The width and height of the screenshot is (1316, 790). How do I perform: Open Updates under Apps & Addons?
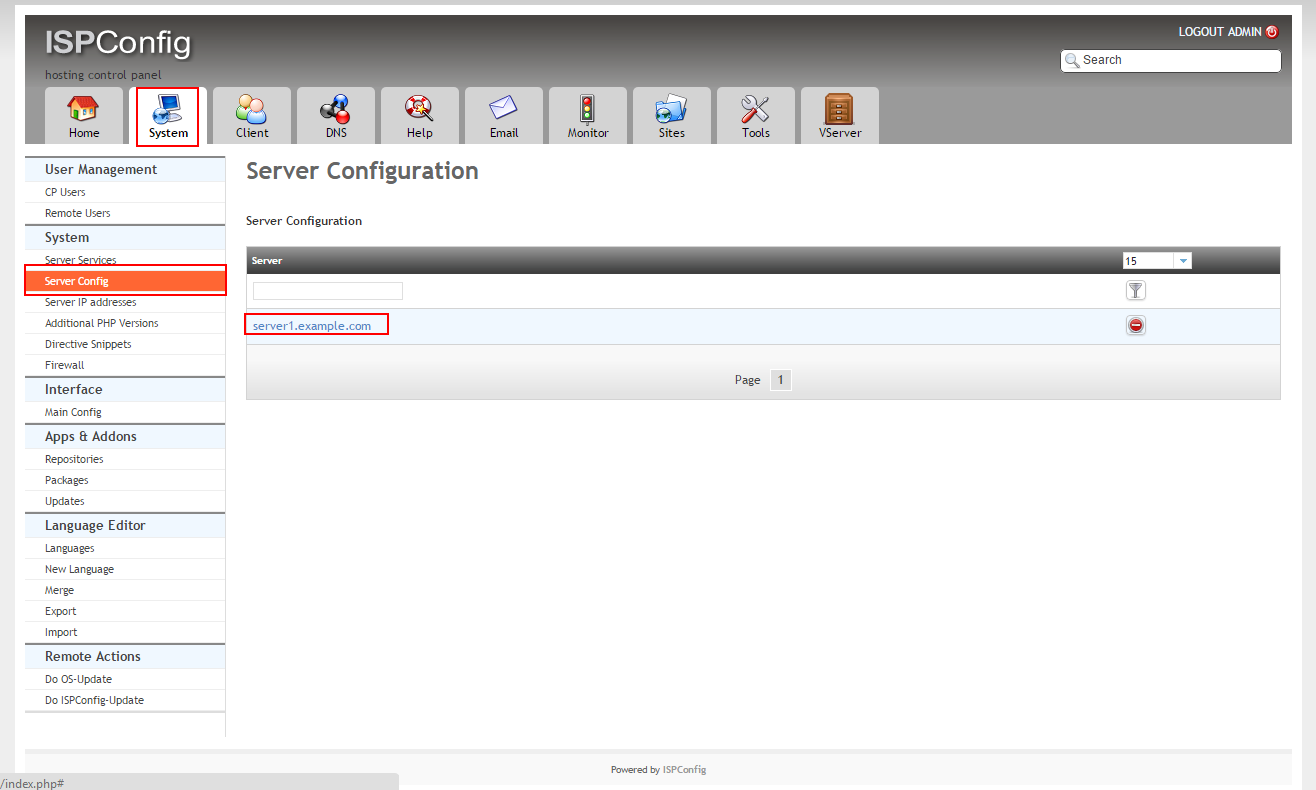(125, 501)
